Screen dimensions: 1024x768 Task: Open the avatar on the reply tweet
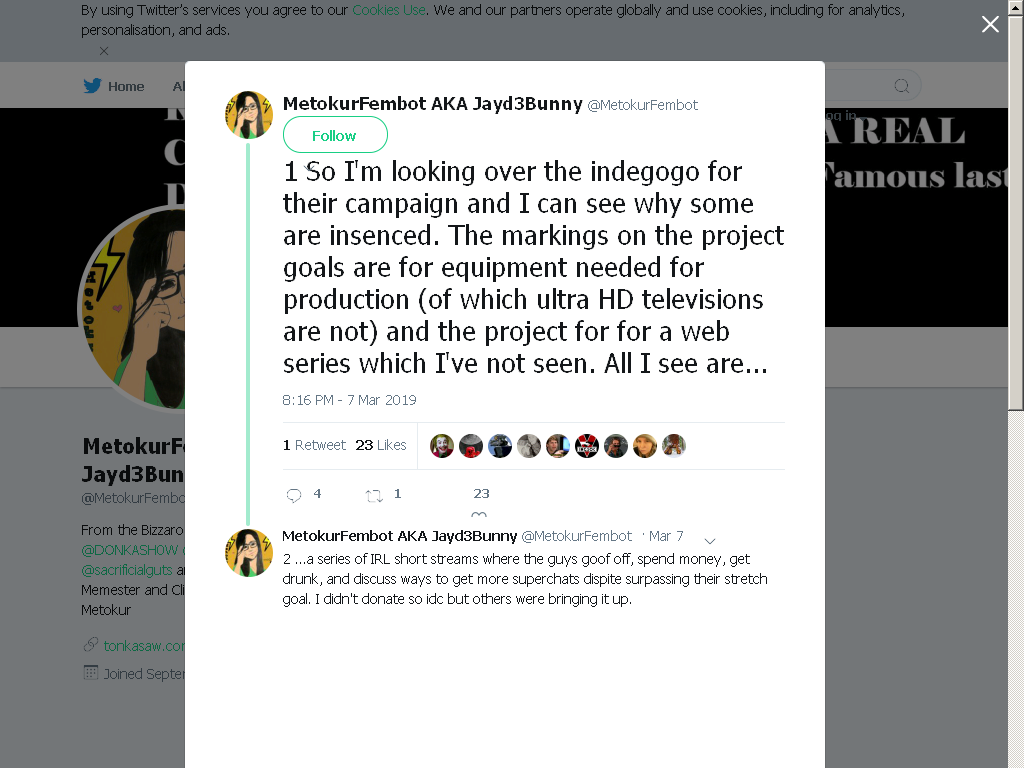pyautogui.click(x=249, y=553)
